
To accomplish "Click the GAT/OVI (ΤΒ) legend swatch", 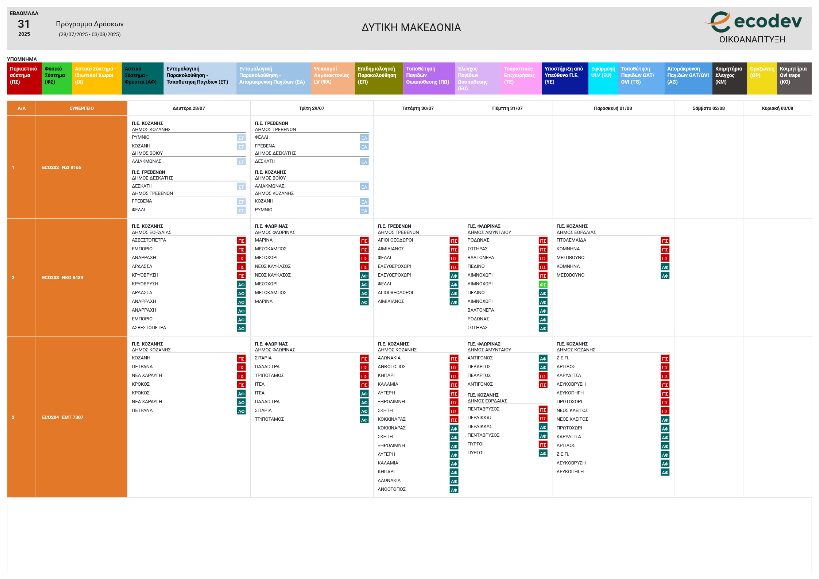I will point(641,78).
